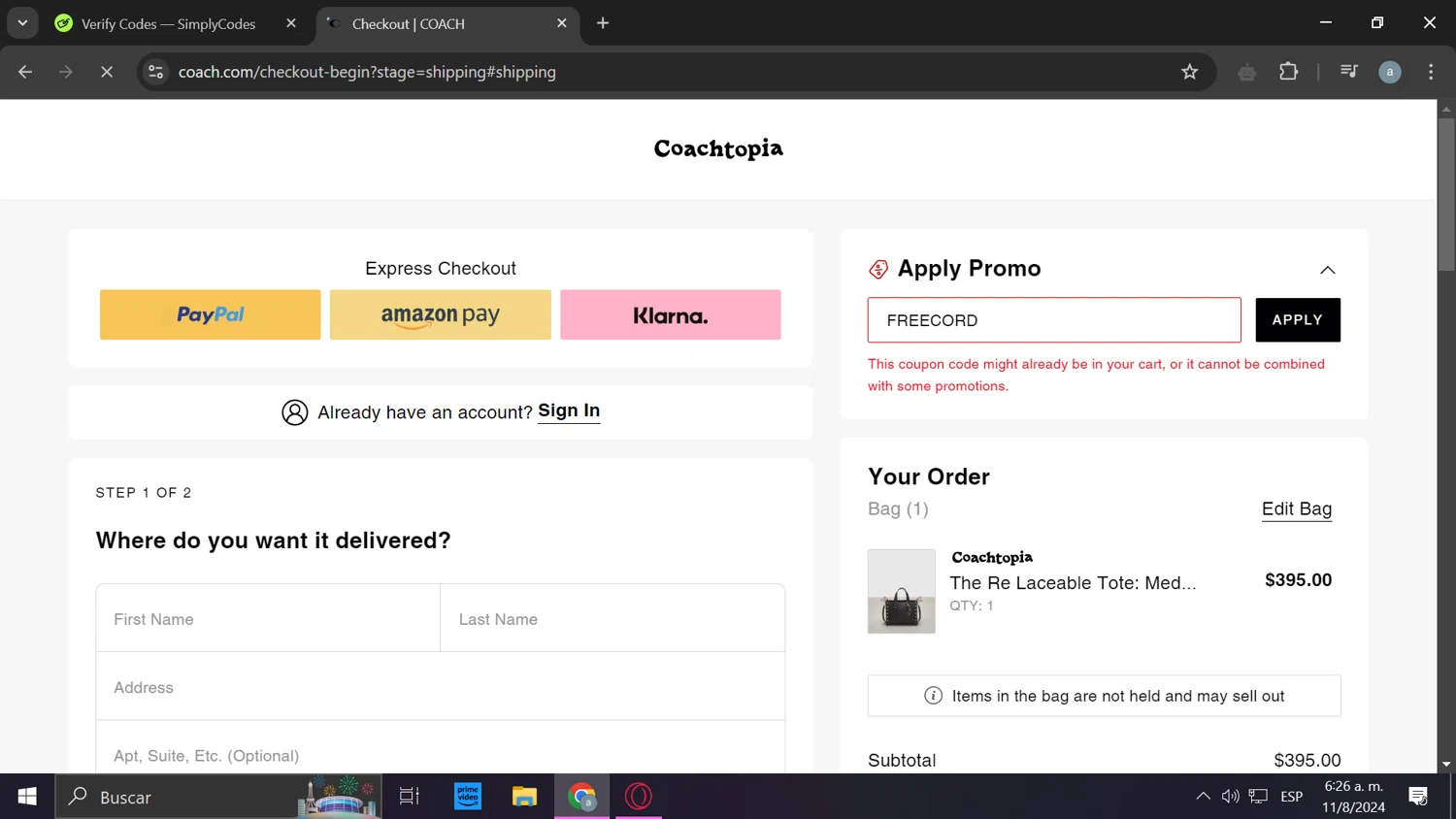
Task: Open the Windows Start menu
Action: 27,797
